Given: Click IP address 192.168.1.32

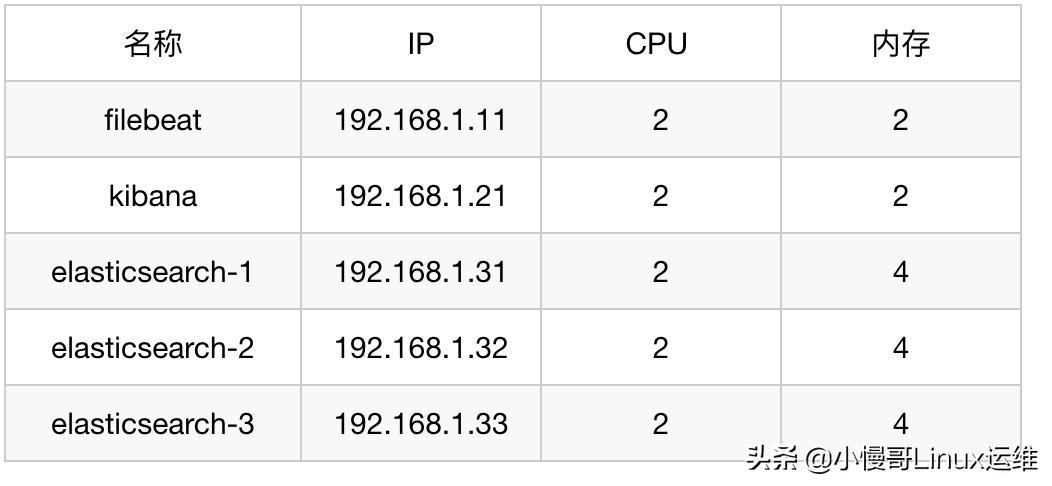Looking at the screenshot, I should pos(421,348).
